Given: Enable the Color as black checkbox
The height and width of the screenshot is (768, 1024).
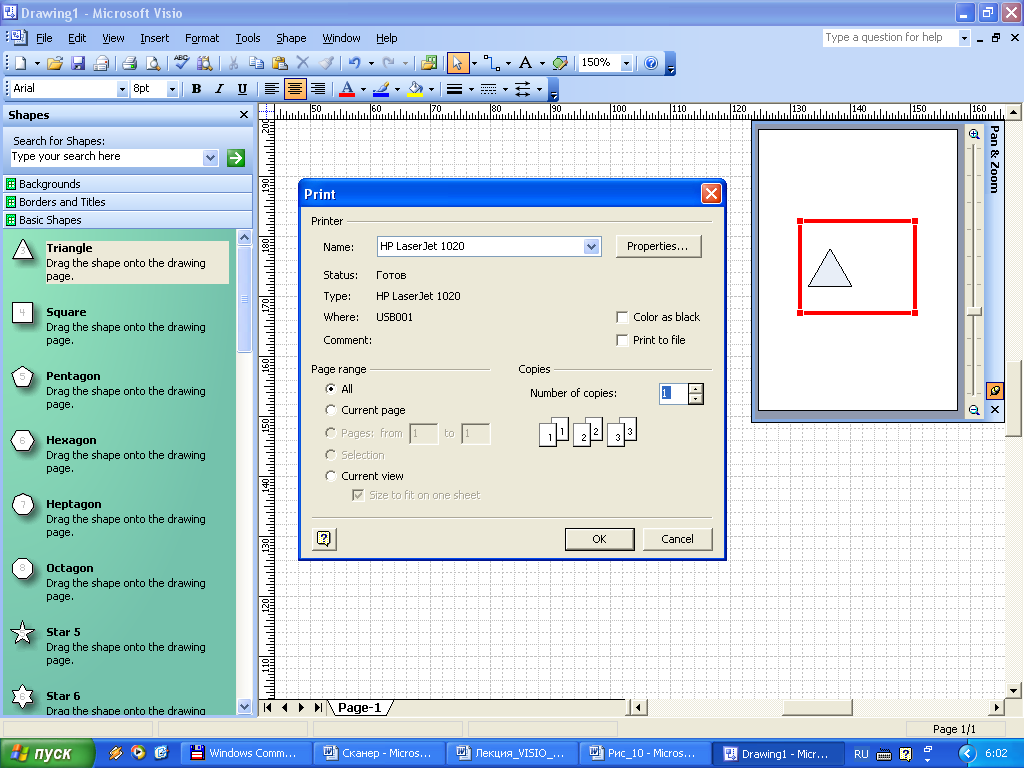Looking at the screenshot, I should (623, 317).
